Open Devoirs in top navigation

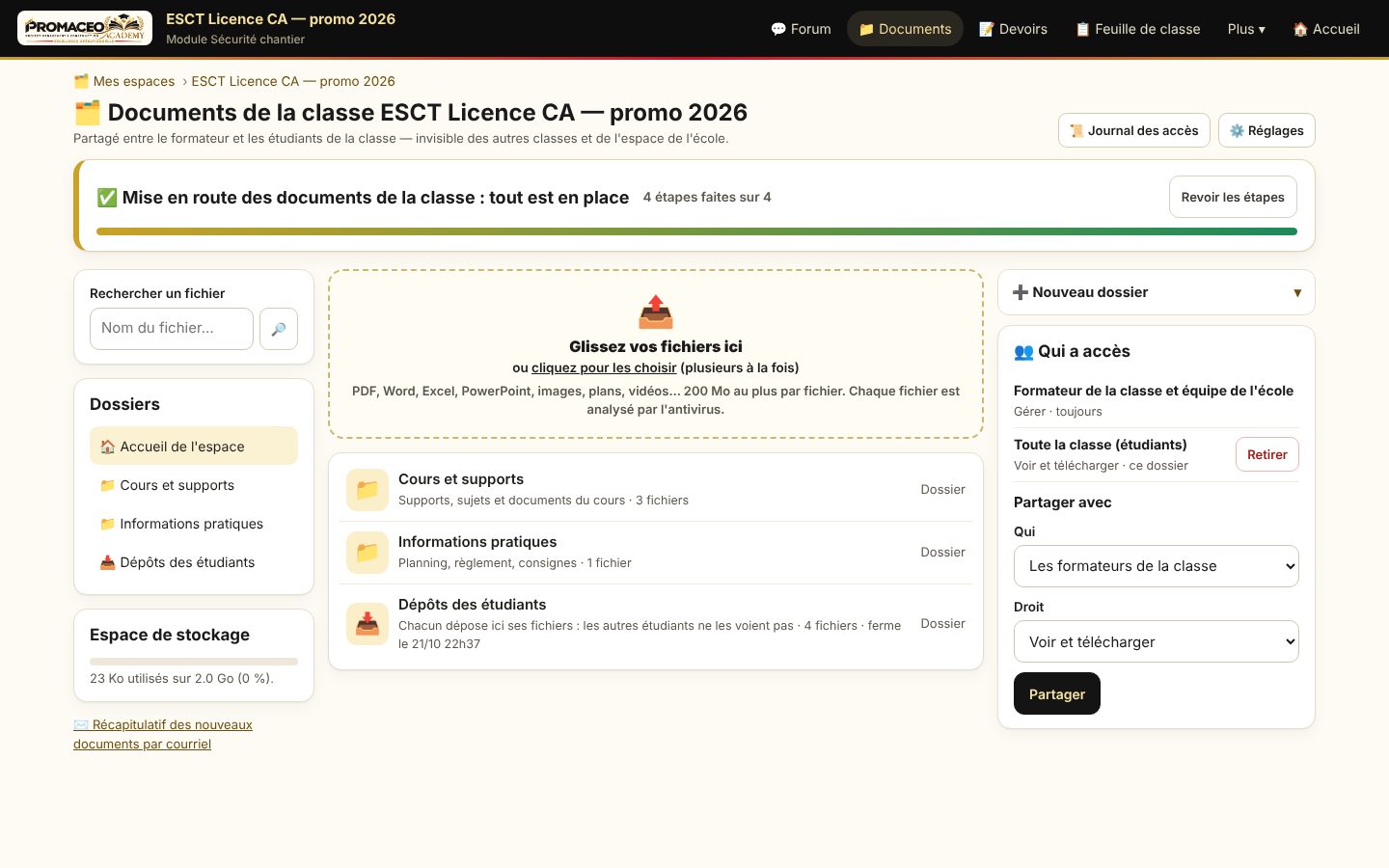pos(1013,29)
